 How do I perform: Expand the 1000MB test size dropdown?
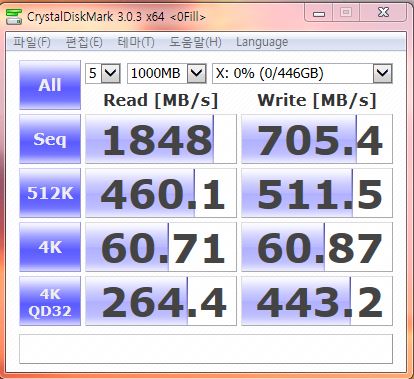point(167,73)
